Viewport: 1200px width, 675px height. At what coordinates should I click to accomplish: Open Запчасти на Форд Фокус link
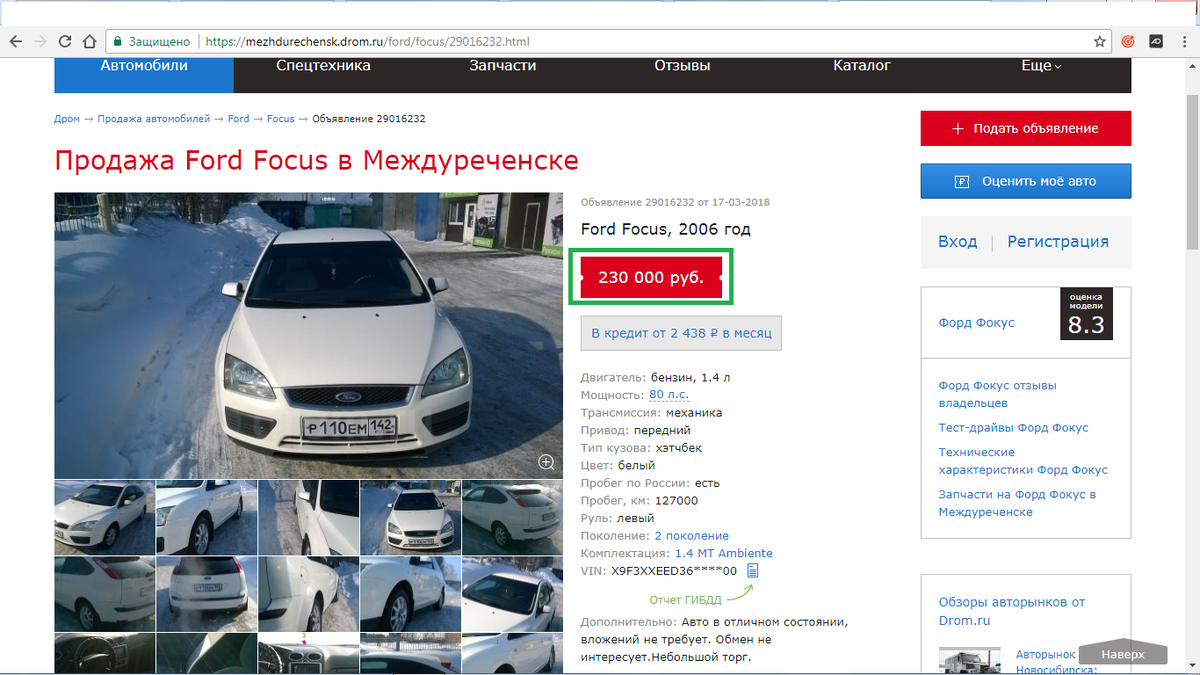pyautogui.click(x=1017, y=503)
